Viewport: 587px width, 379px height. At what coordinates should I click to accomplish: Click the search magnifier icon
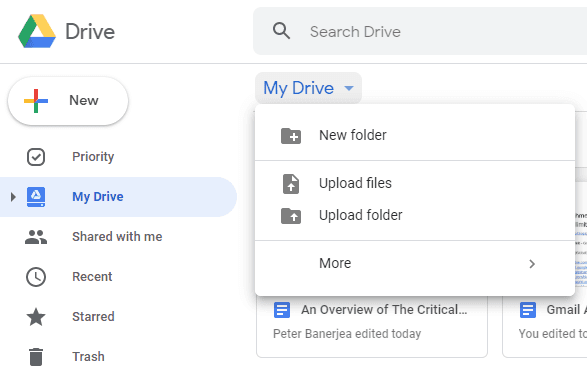pyautogui.click(x=281, y=31)
